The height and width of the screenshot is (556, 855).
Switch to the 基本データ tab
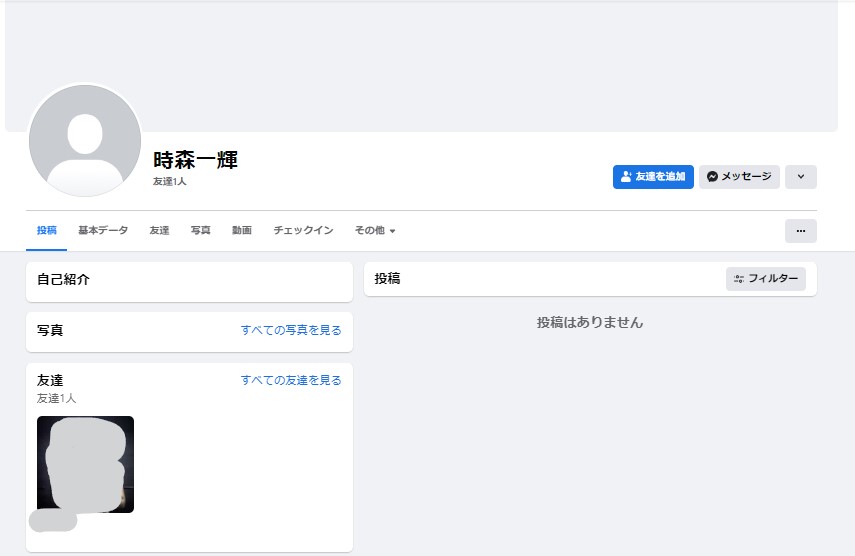click(x=103, y=231)
